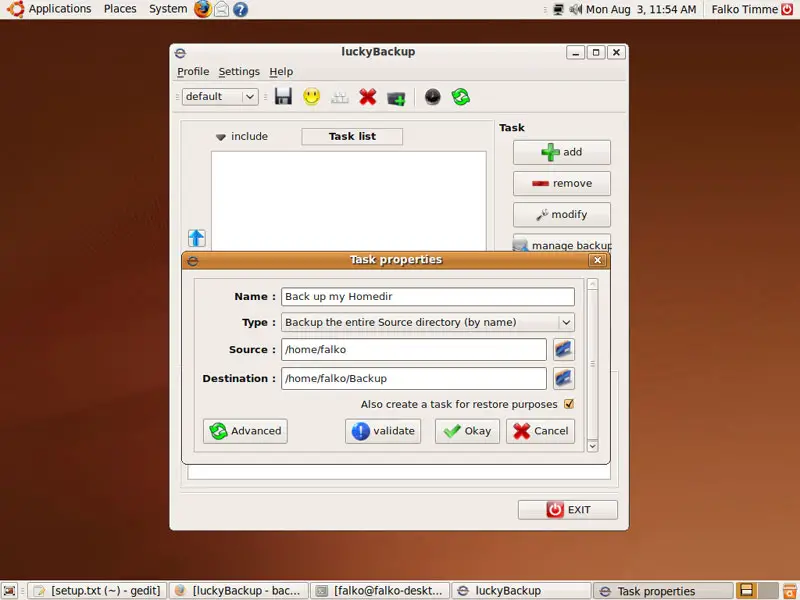Switch to the falko@falko-desktop terminal taskbar entry
800x600 pixels.
pos(380,591)
